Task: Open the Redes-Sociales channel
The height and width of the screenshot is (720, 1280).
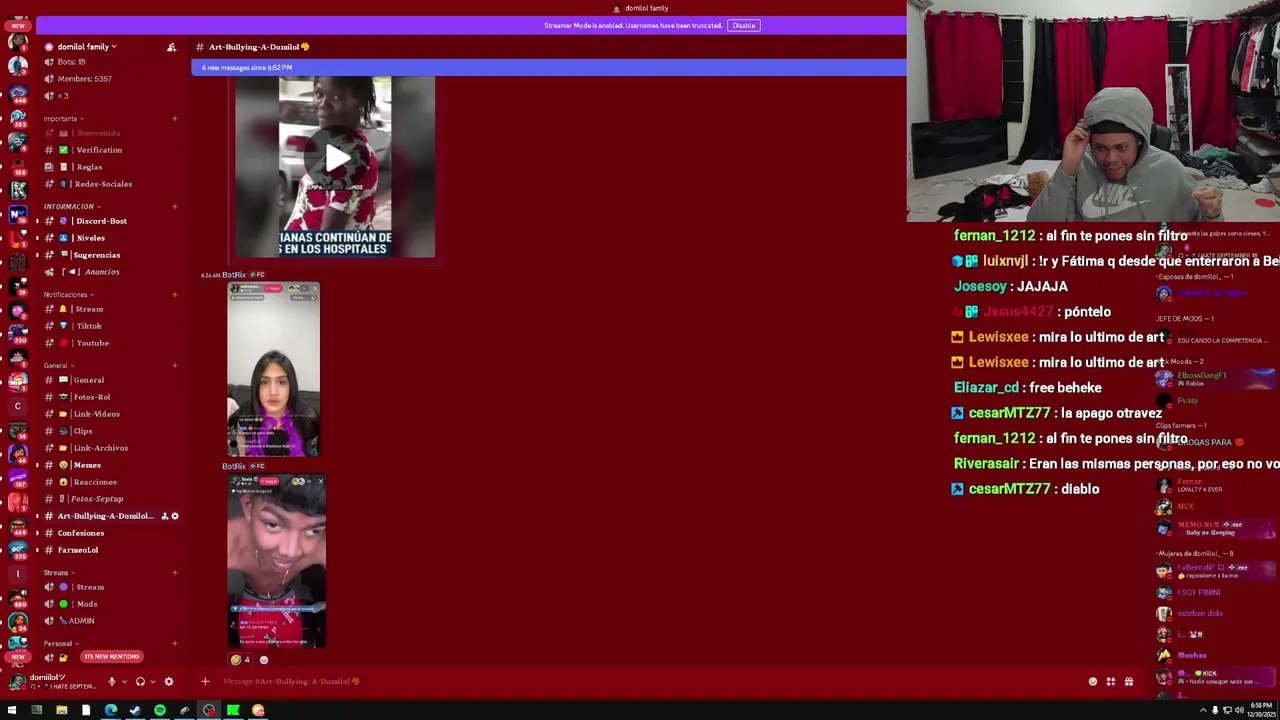Action: [x=110, y=184]
